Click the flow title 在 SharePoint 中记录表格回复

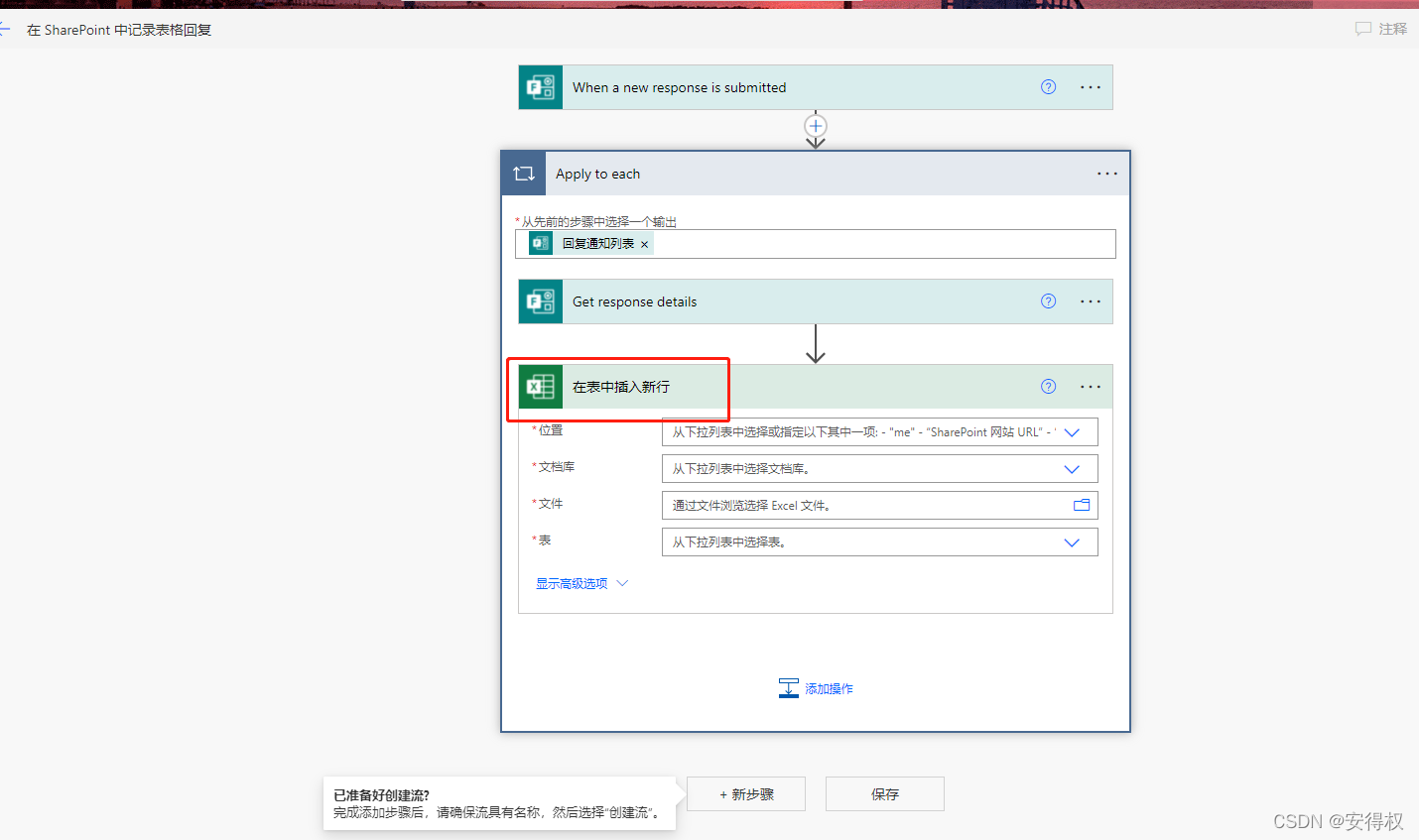click(119, 30)
